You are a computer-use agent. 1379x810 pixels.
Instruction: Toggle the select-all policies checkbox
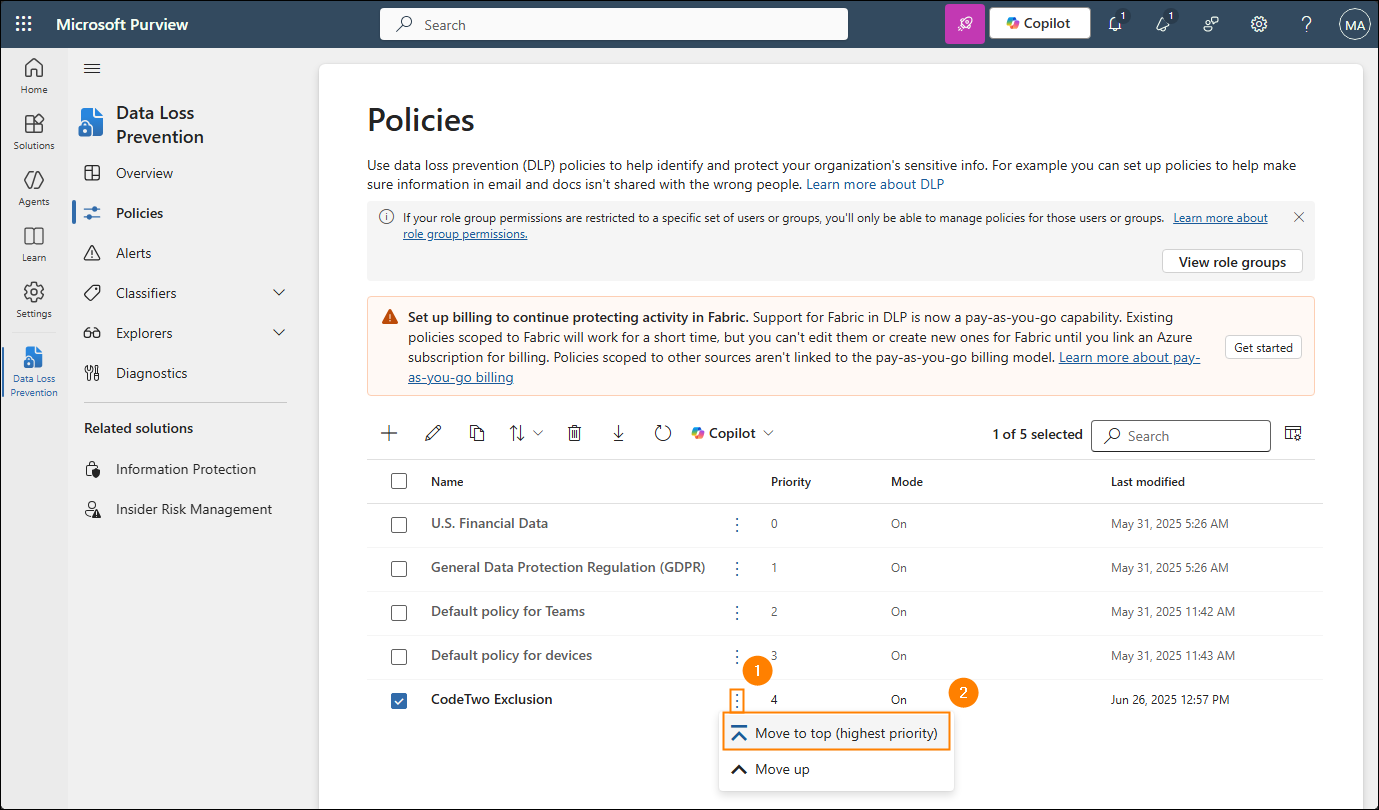click(x=399, y=481)
